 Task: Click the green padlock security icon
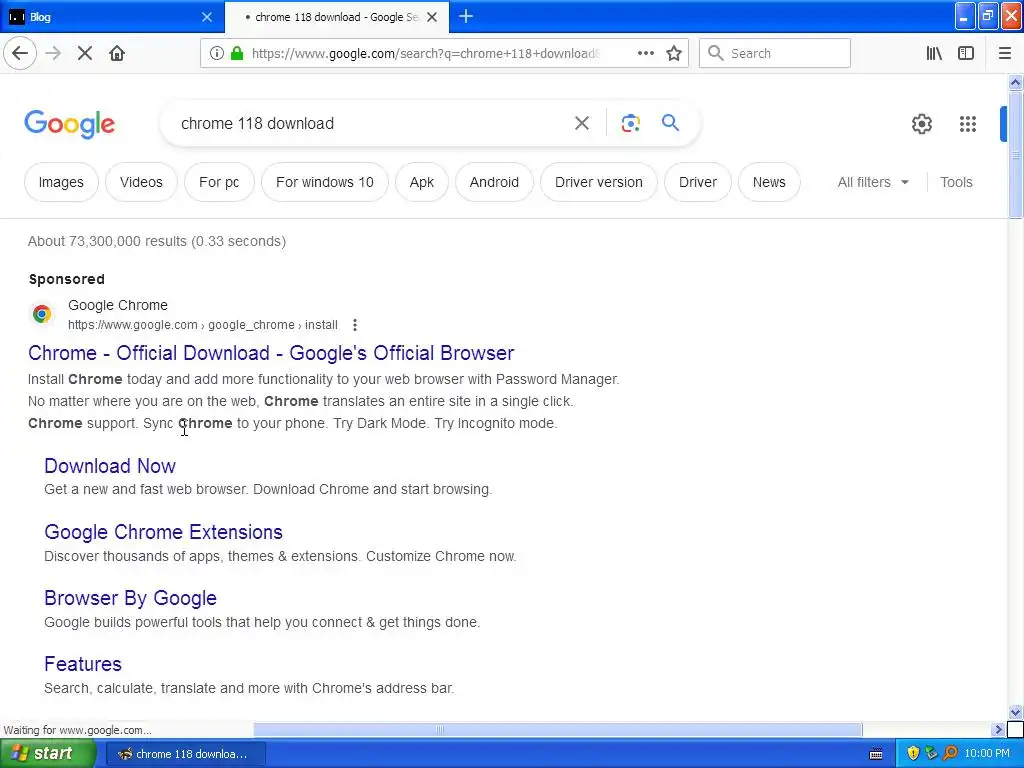click(237, 53)
